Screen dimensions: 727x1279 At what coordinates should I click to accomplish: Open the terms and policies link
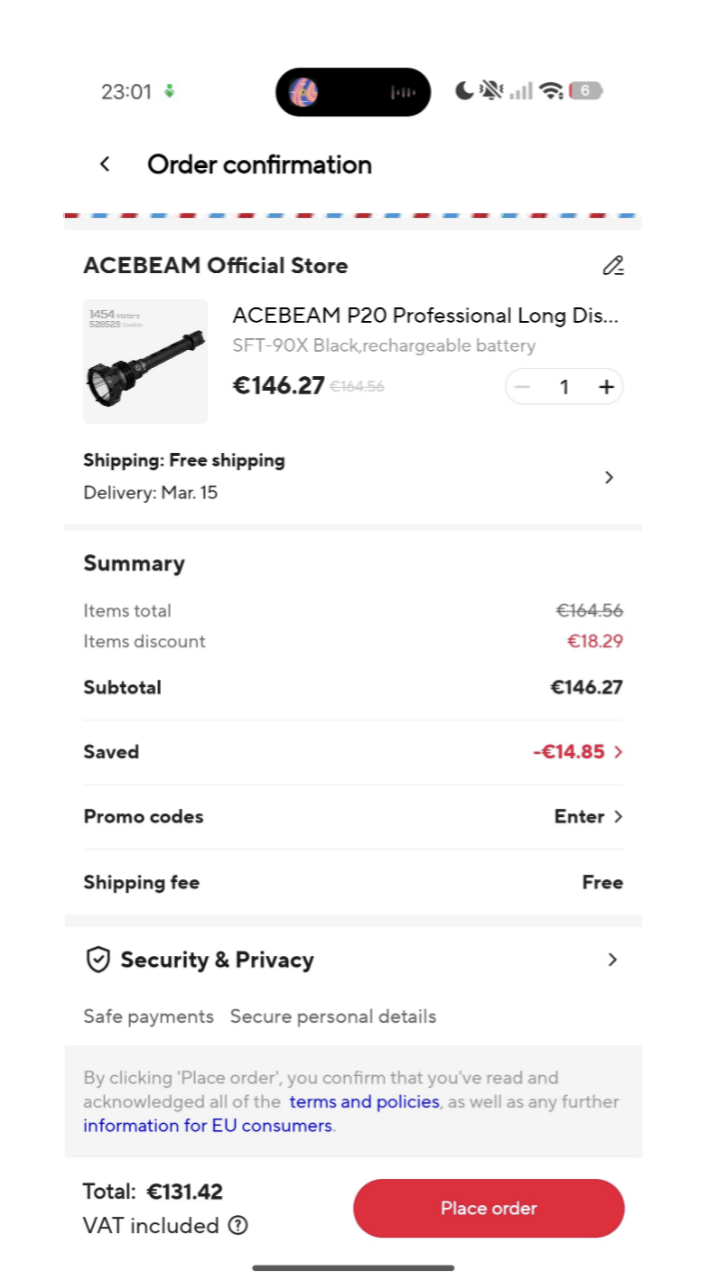[364, 1102]
